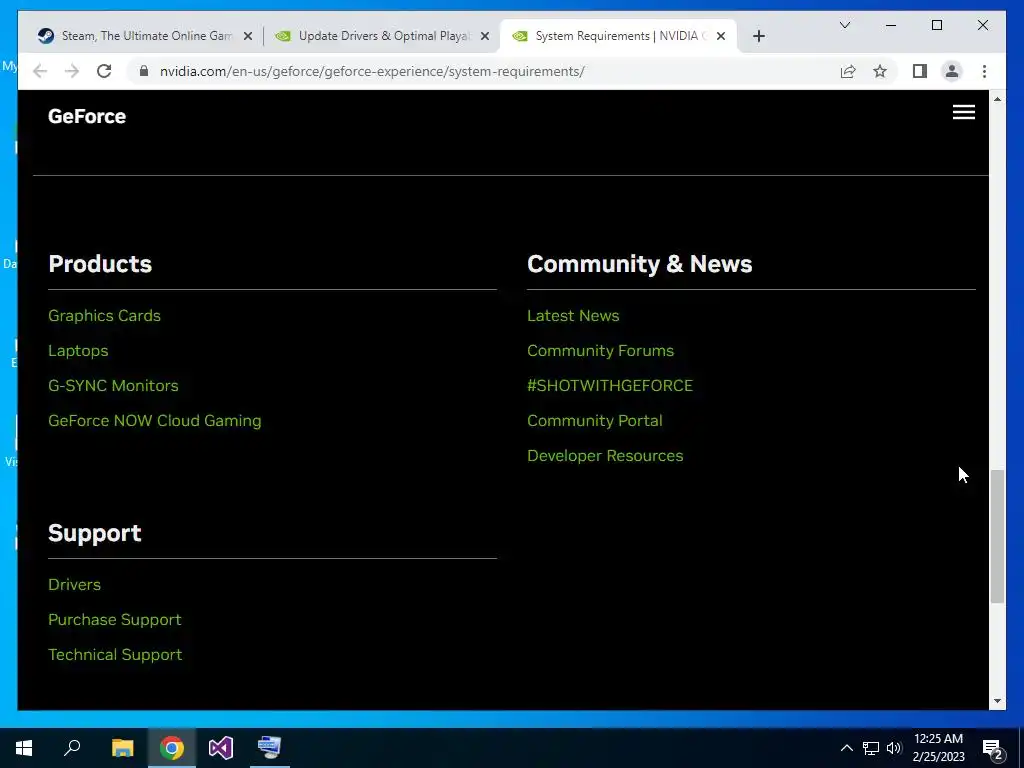Visit Community Forums
Image resolution: width=1024 pixels, height=768 pixels.
point(600,351)
